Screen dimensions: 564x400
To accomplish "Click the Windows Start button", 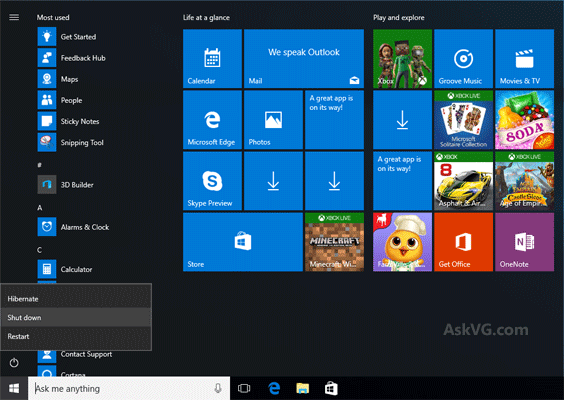I will pos(14,388).
